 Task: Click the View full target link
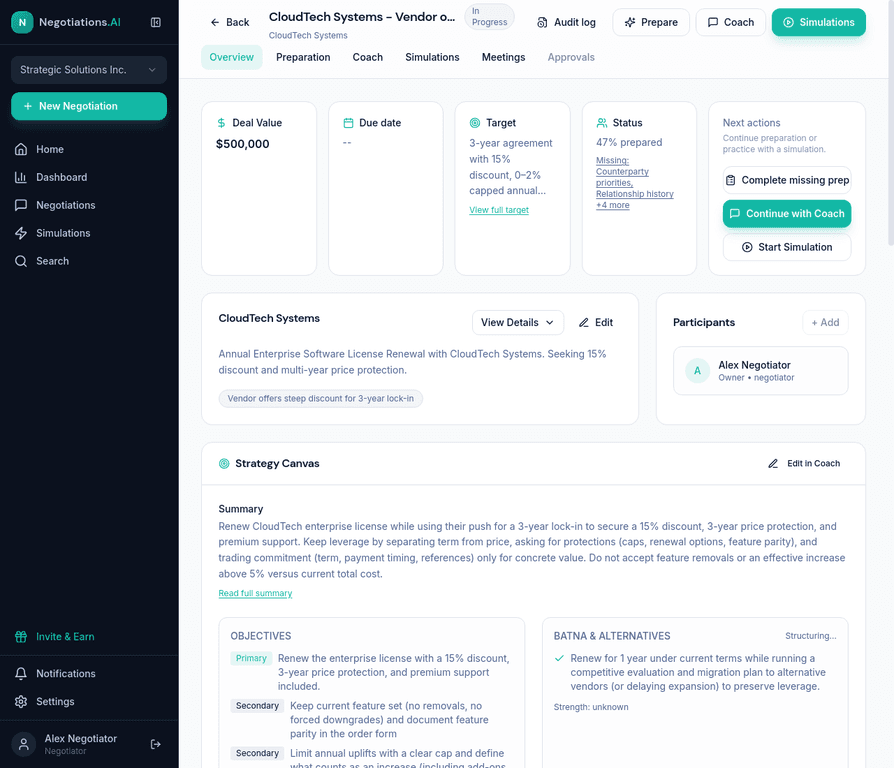(x=499, y=210)
